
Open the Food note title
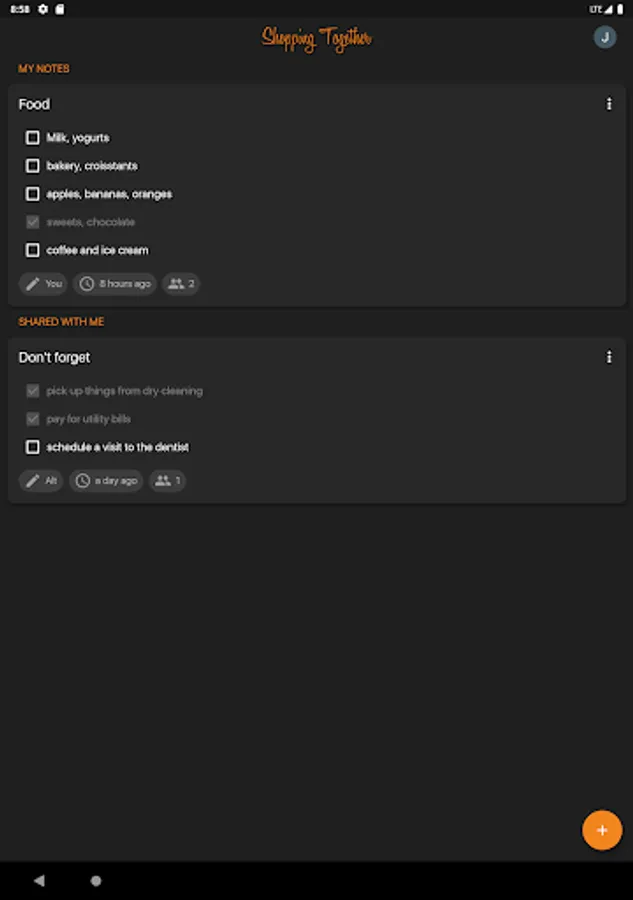coord(34,104)
